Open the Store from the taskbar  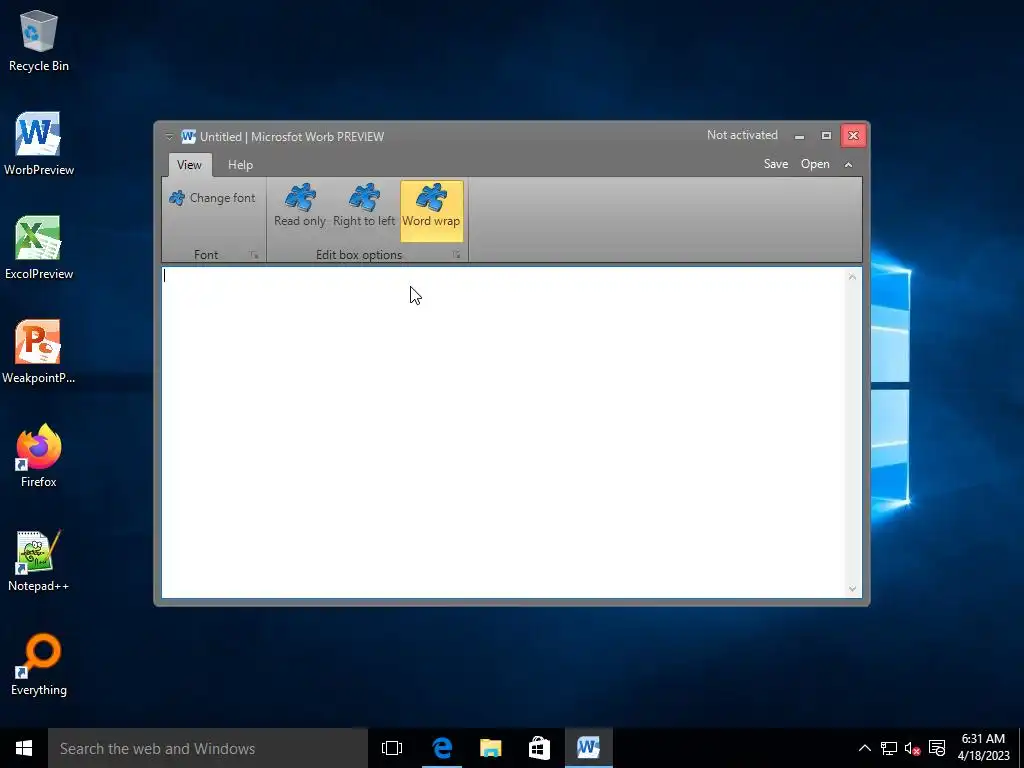[x=539, y=748]
